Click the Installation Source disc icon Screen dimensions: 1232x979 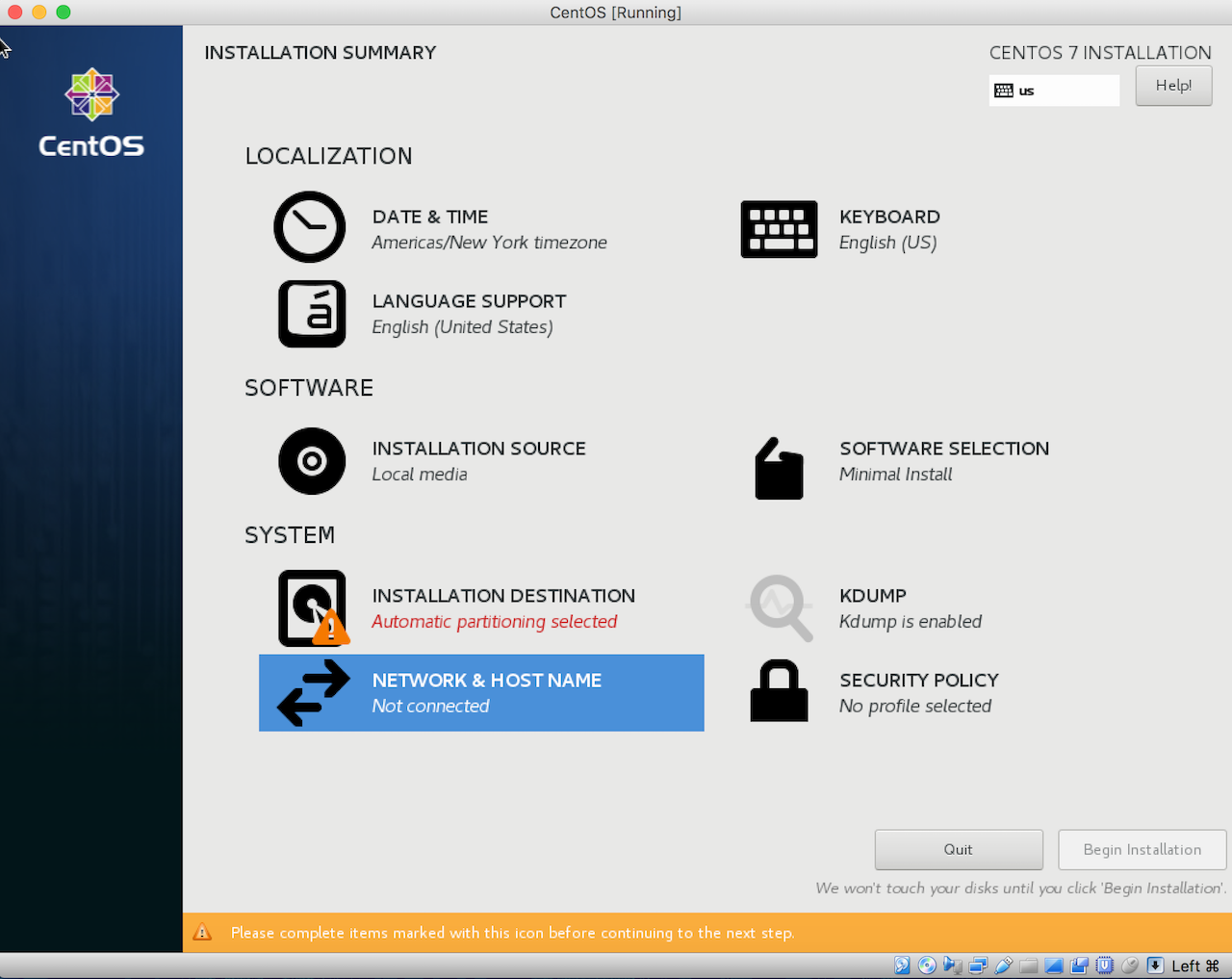(312, 461)
